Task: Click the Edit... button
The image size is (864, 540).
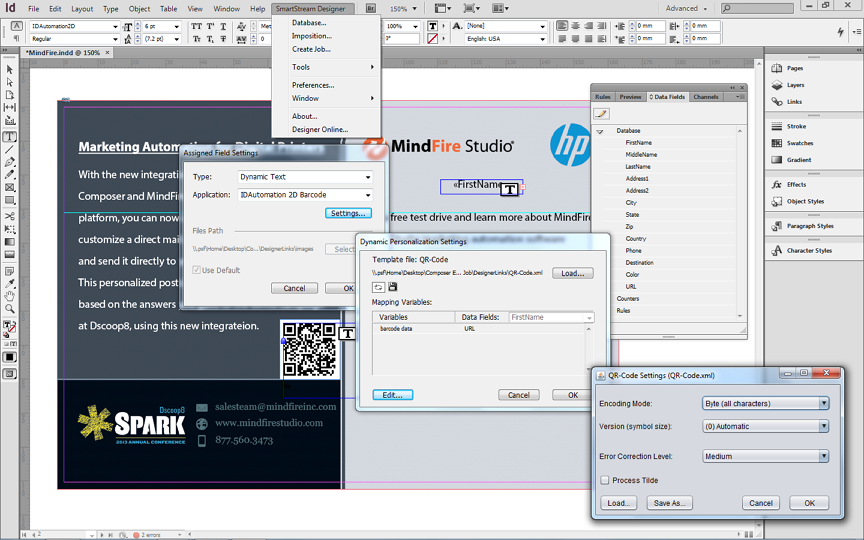Action: [392, 395]
